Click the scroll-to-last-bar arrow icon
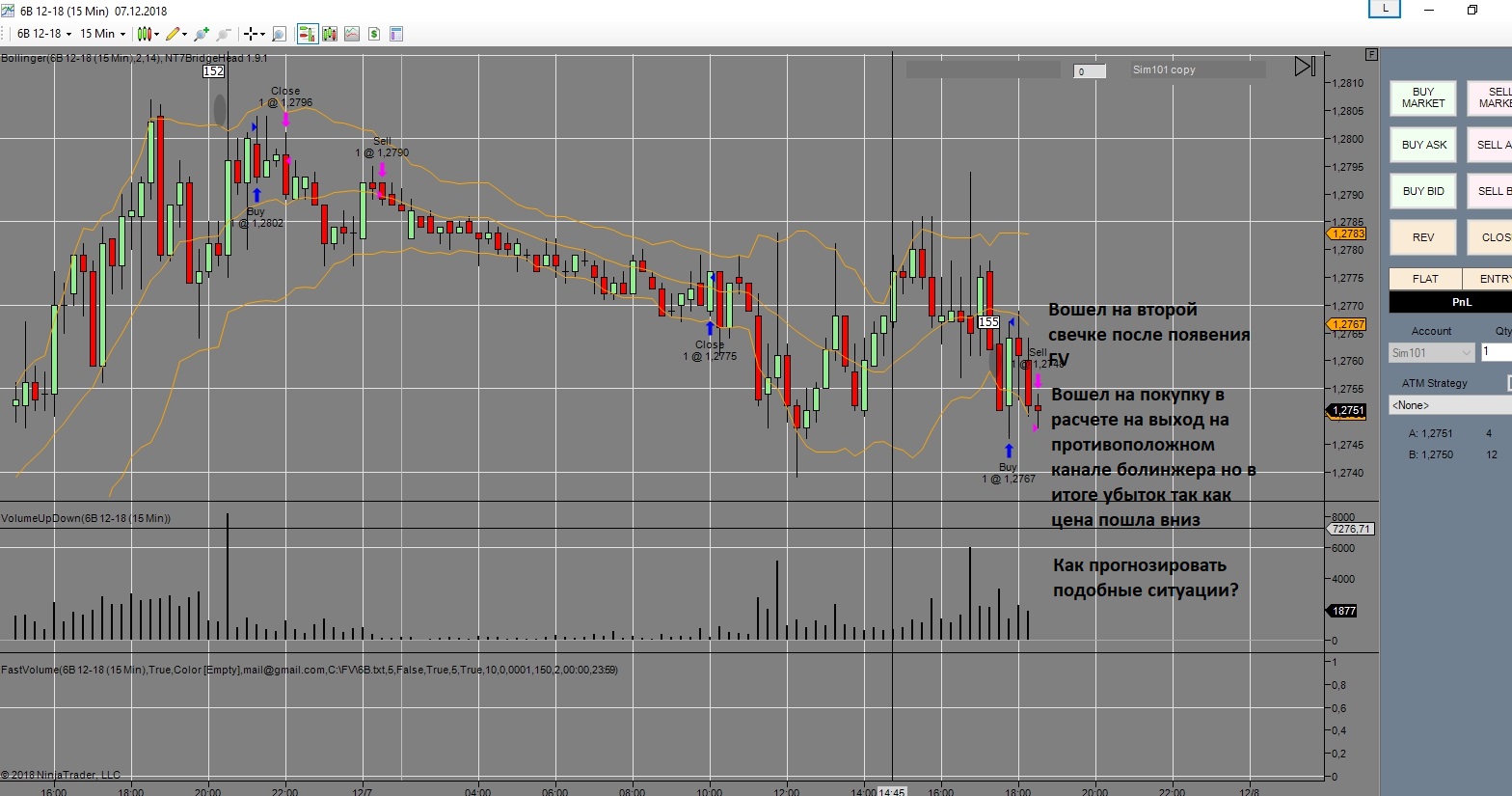The width and height of the screenshot is (1512, 796). [1305, 67]
